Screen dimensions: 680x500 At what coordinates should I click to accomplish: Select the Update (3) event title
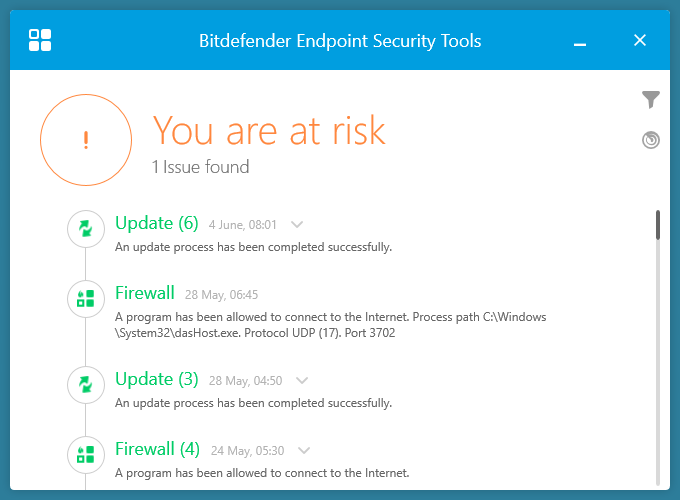point(157,379)
